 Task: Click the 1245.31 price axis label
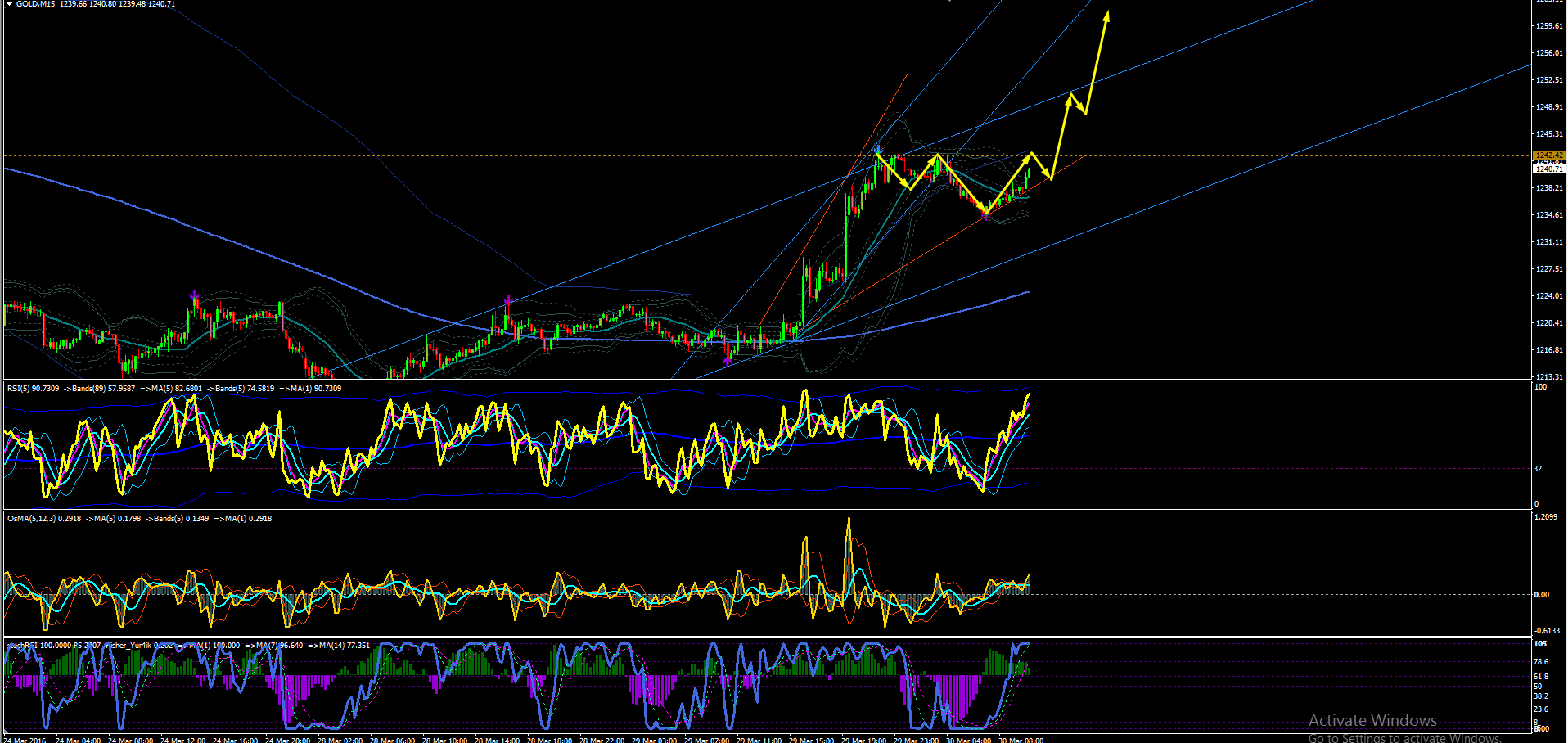point(1550,134)
